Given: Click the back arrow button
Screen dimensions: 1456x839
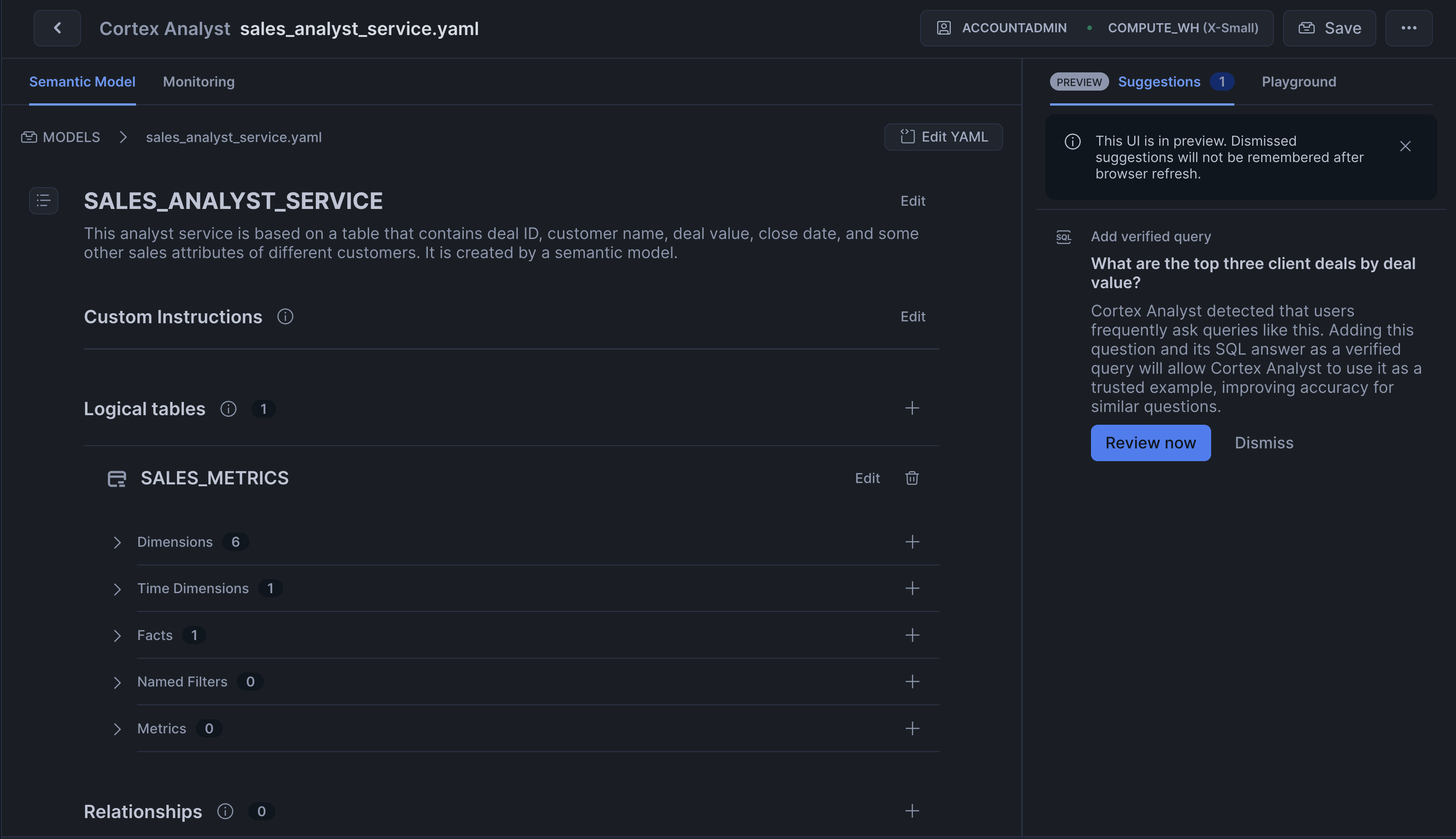Looking at the screenshot, I should [x=57, y=28].
